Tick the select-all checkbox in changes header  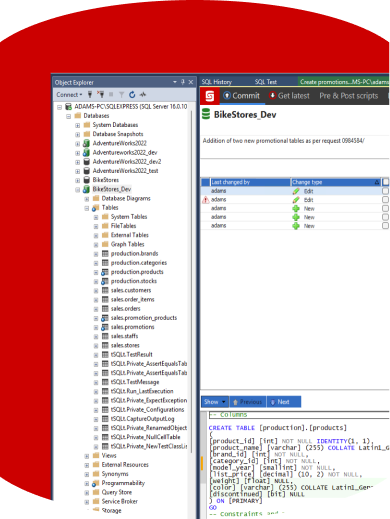point(386,182)
